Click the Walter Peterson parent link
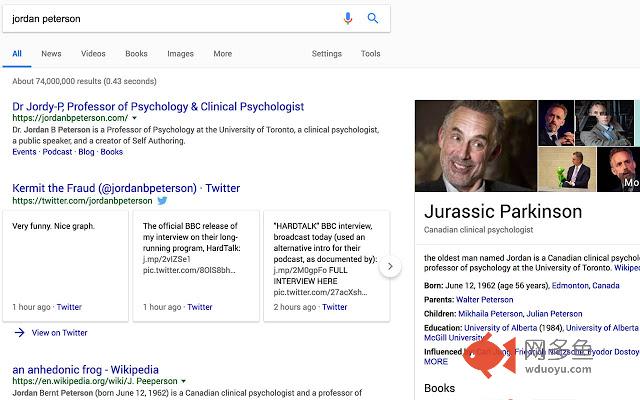640x400 pixels. 484,300
